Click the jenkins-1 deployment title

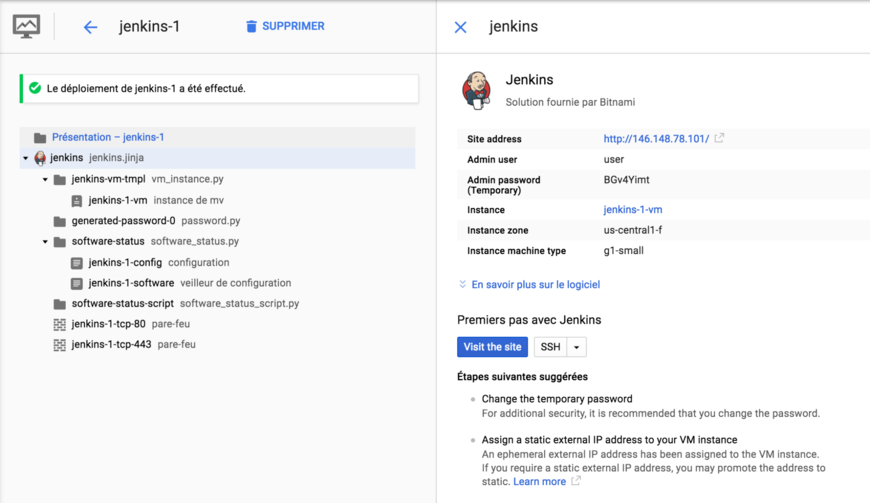coord(149,27)
